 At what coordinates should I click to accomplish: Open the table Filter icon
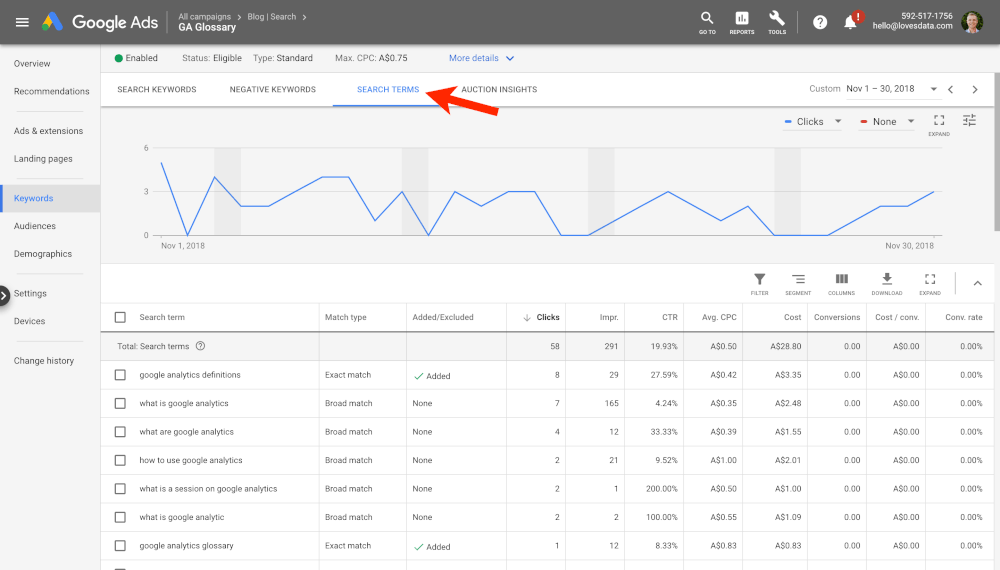(760, 284)
